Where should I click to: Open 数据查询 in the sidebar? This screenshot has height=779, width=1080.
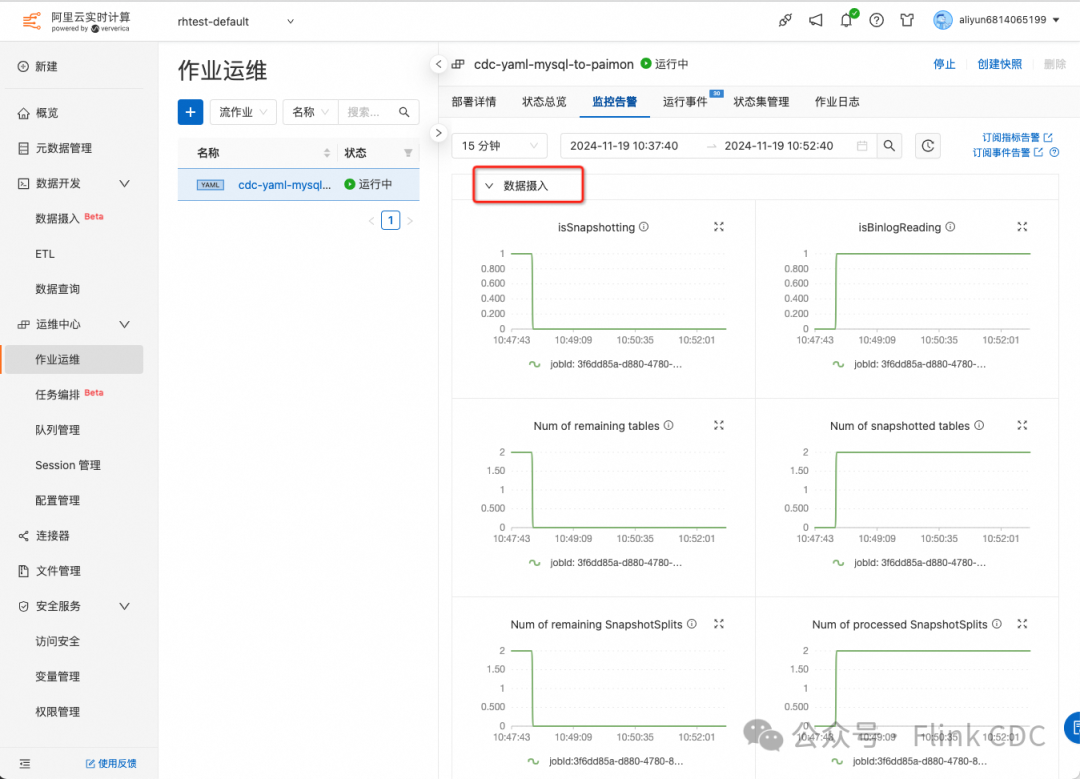click(x=57, y=289)
